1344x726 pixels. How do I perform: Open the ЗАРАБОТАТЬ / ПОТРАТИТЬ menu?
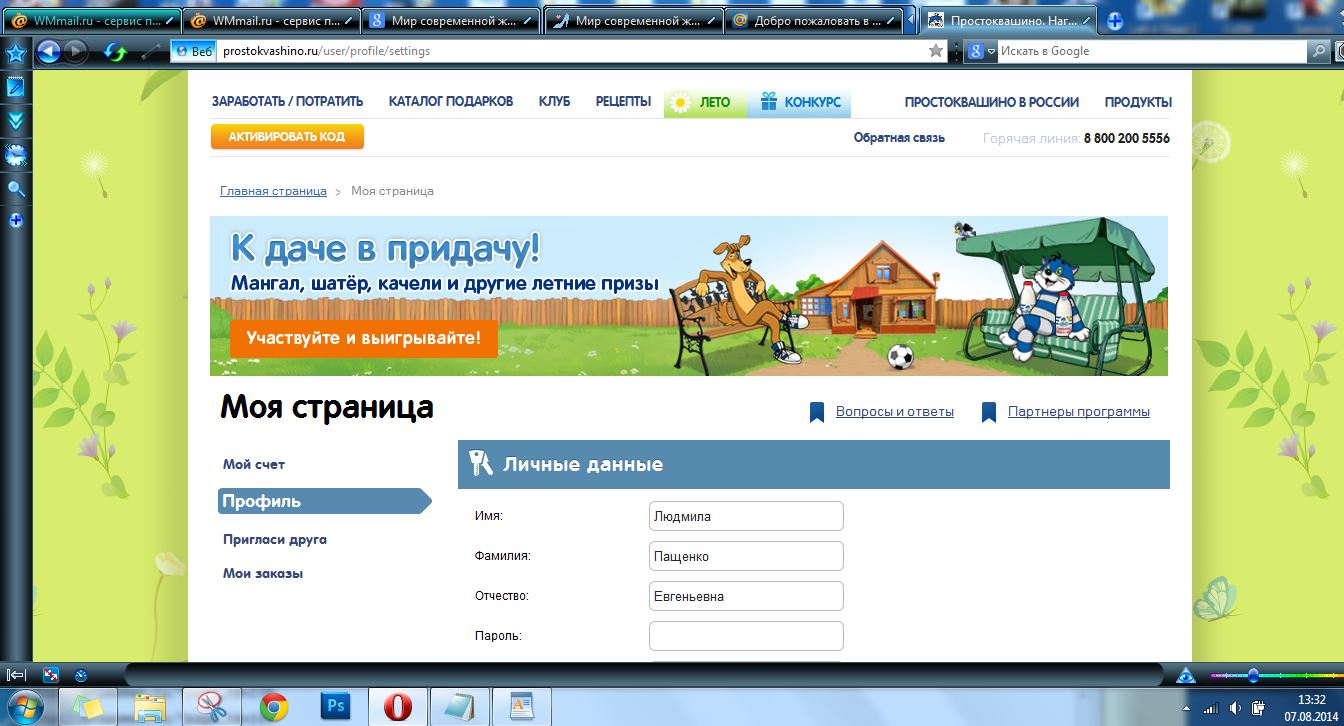tap(287, 102)
